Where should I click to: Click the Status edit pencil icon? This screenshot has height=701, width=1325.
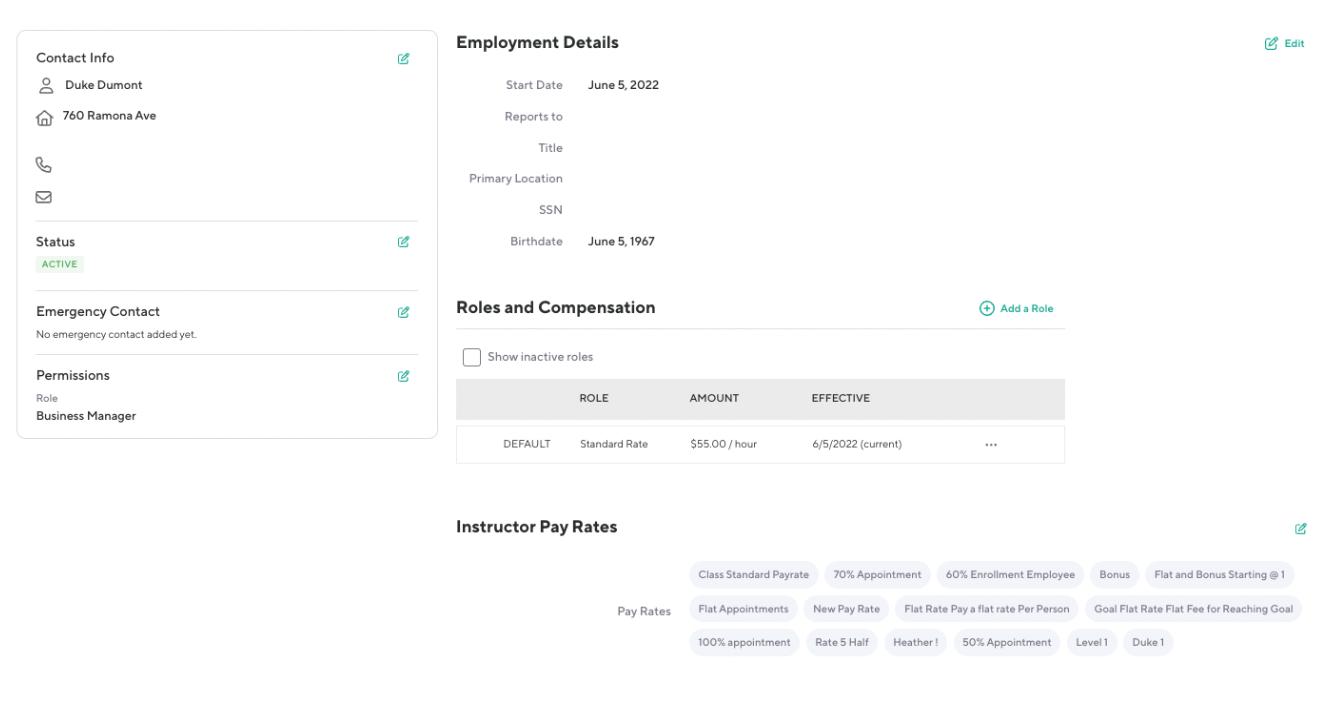(403, 242)
